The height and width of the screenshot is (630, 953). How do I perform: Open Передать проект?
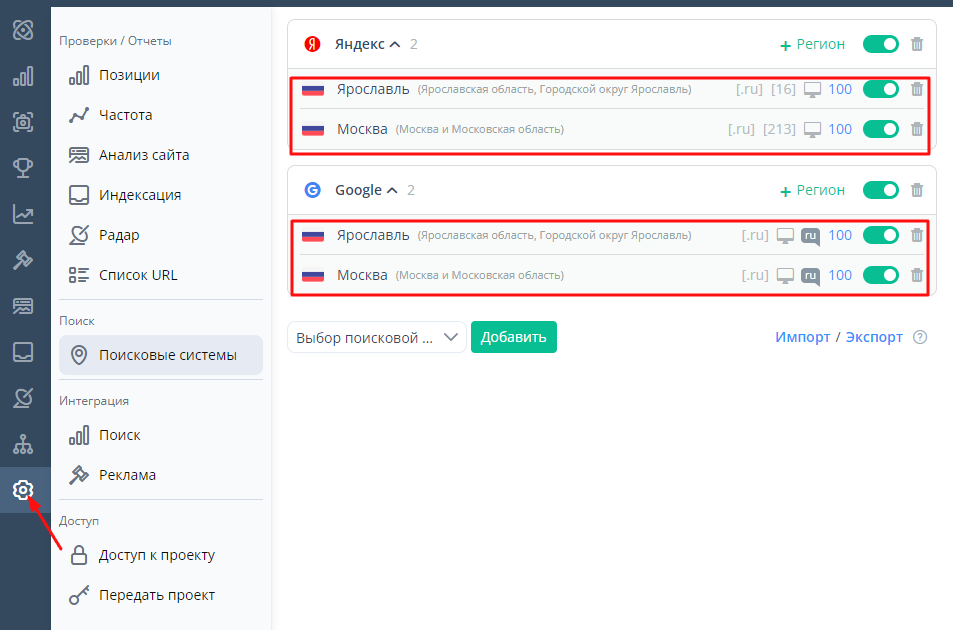pyautogui.click(x=157, y=595)
